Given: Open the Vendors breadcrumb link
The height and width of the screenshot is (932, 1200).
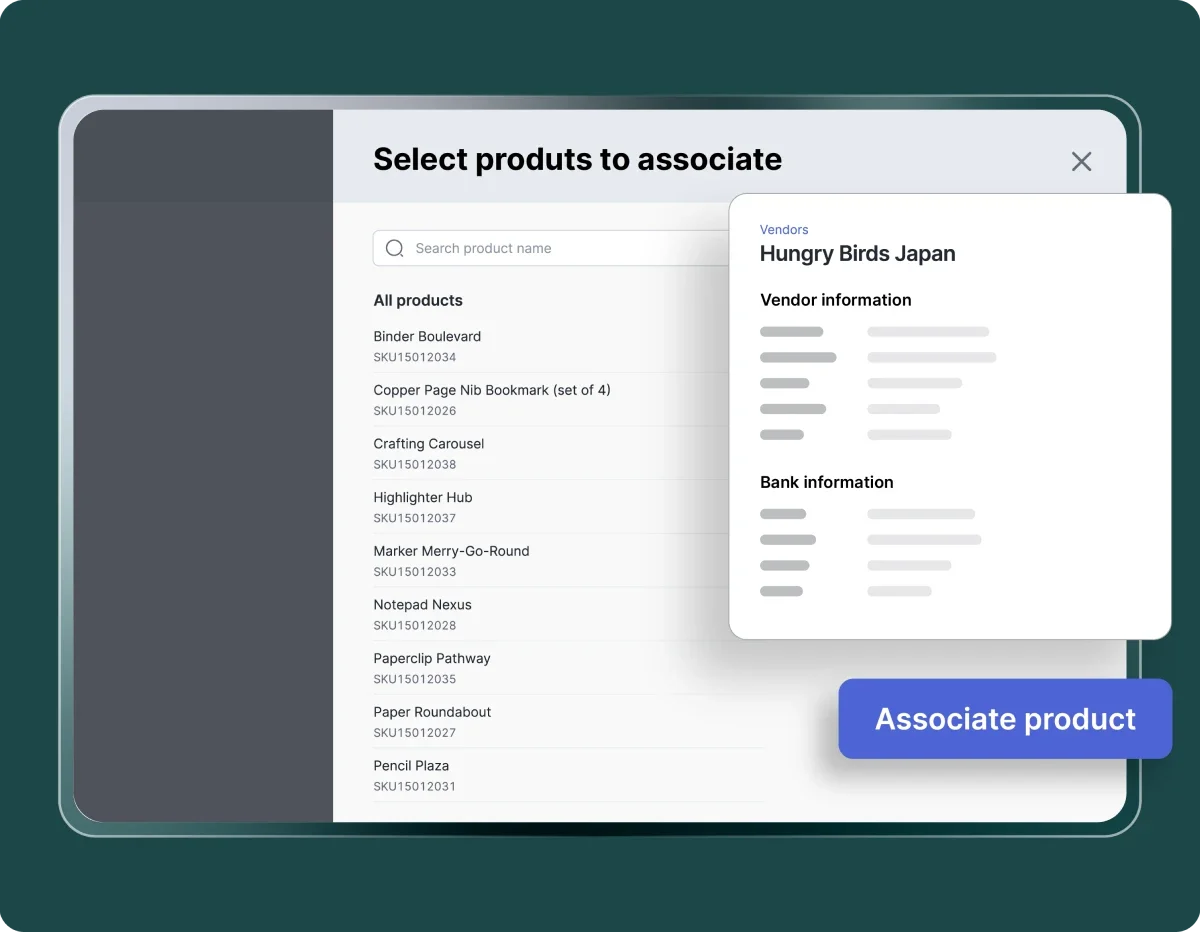Looking at the screenshot, I should [x=784, y=230].
